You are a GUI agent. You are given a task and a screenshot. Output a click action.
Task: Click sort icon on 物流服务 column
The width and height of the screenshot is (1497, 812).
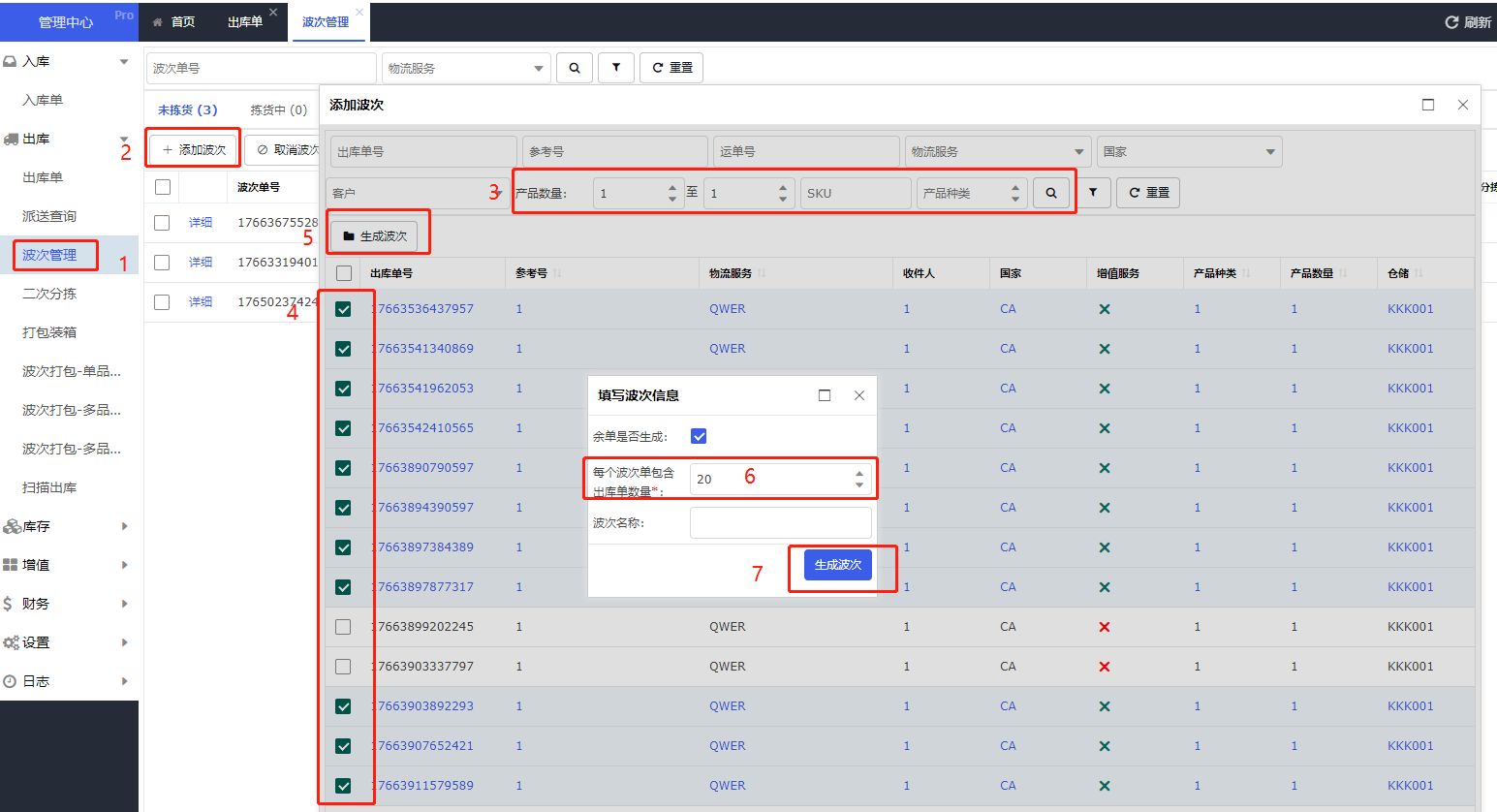763,273
